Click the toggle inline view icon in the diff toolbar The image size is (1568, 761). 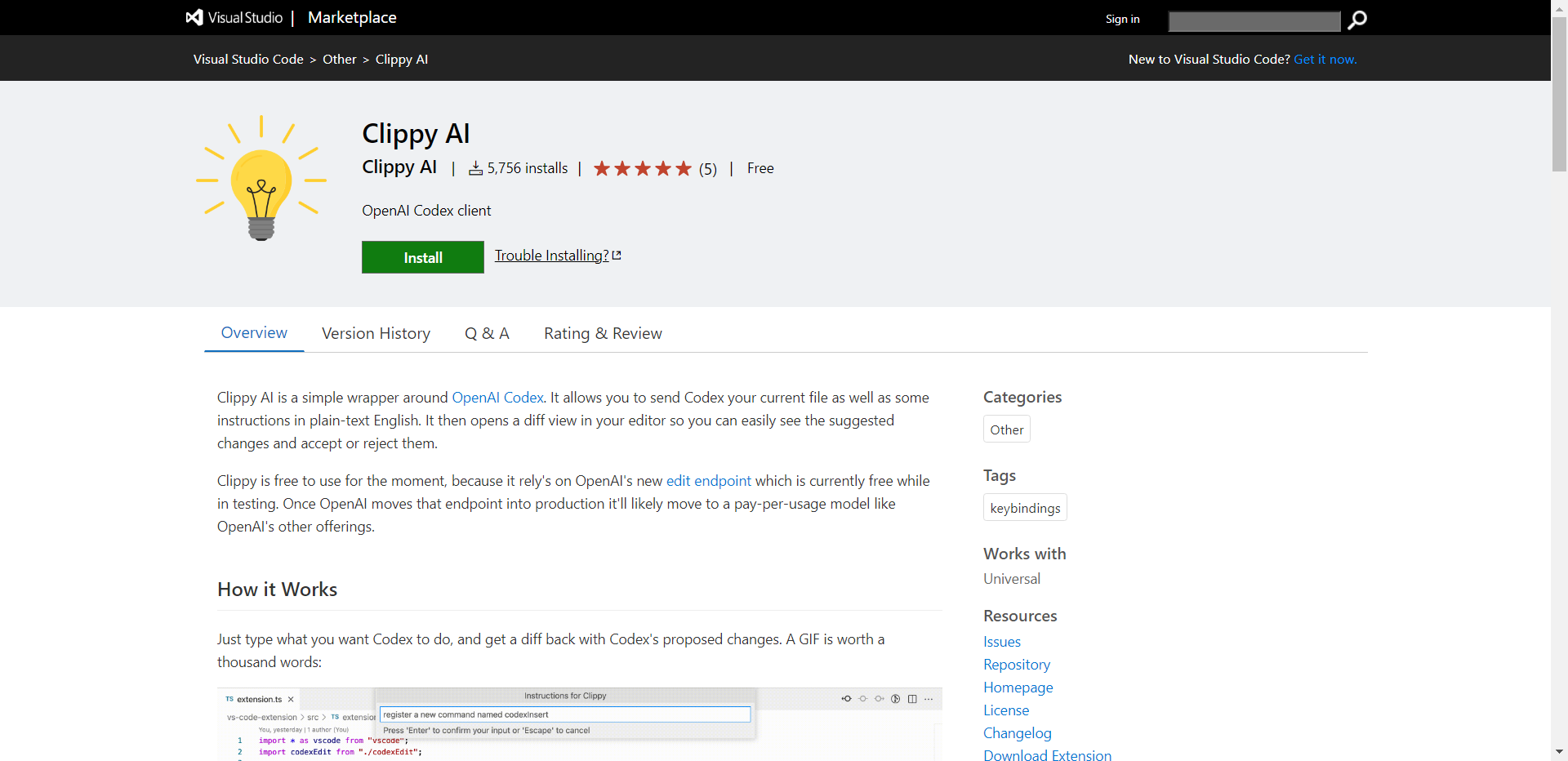tap(896, 699)
